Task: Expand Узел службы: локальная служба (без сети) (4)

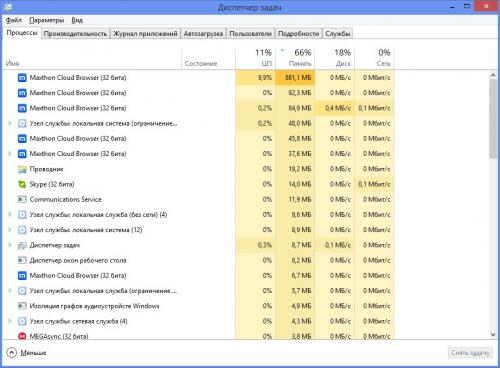Action: pyautogui.click(x=10, y=215)
